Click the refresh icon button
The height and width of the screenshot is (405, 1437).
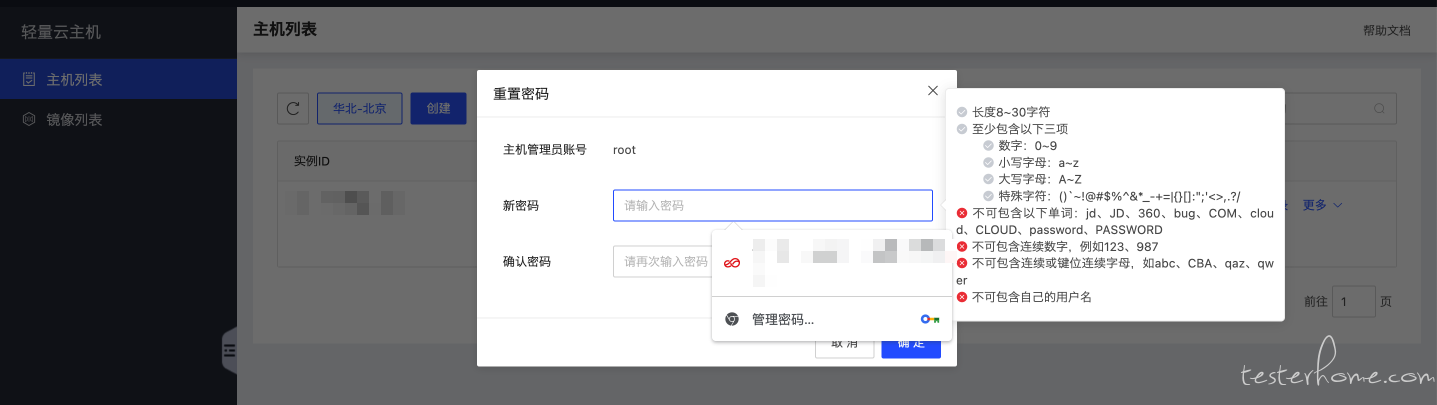292,108
